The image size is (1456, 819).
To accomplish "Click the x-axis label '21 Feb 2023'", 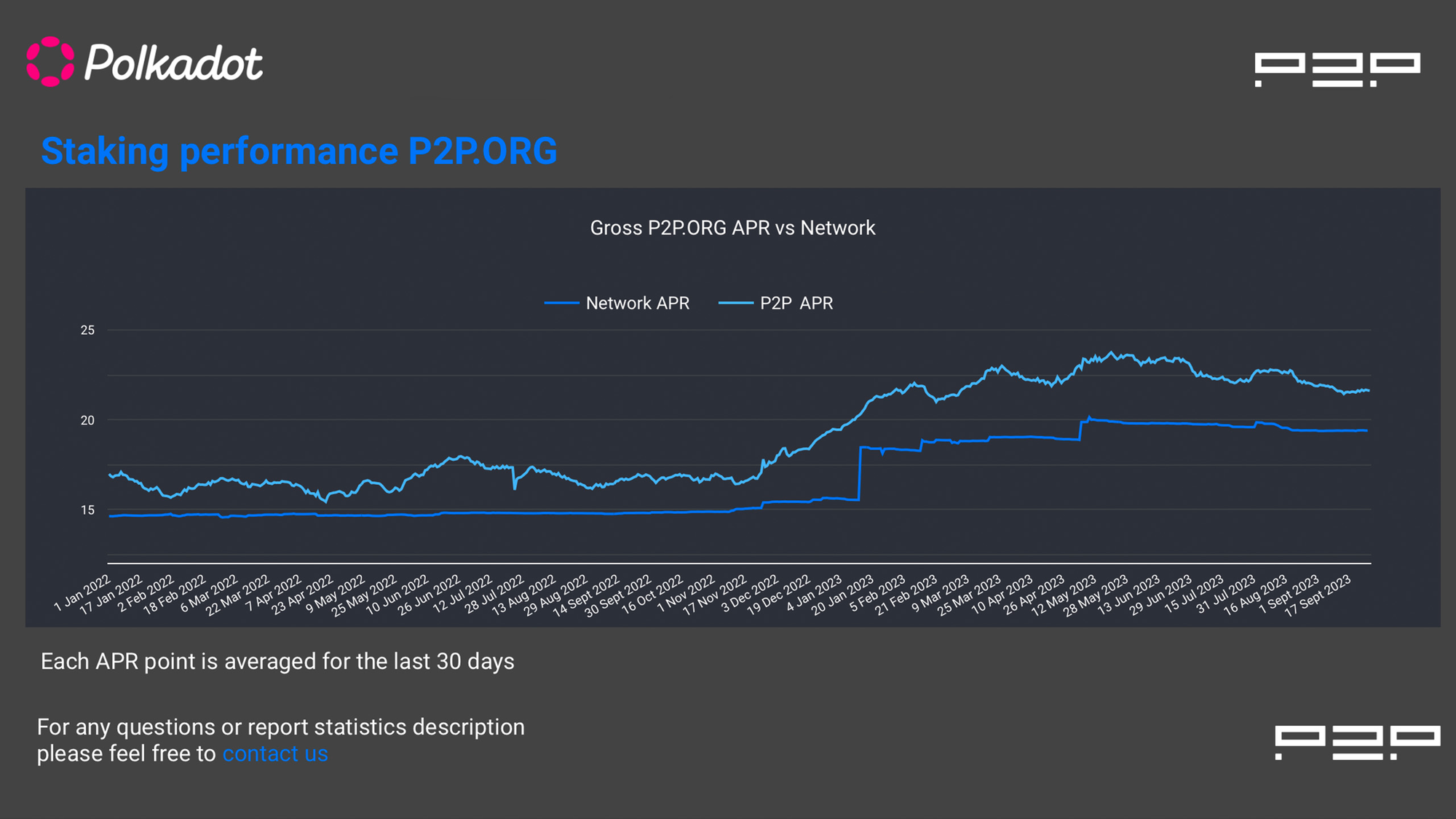I will coord(906,595).
